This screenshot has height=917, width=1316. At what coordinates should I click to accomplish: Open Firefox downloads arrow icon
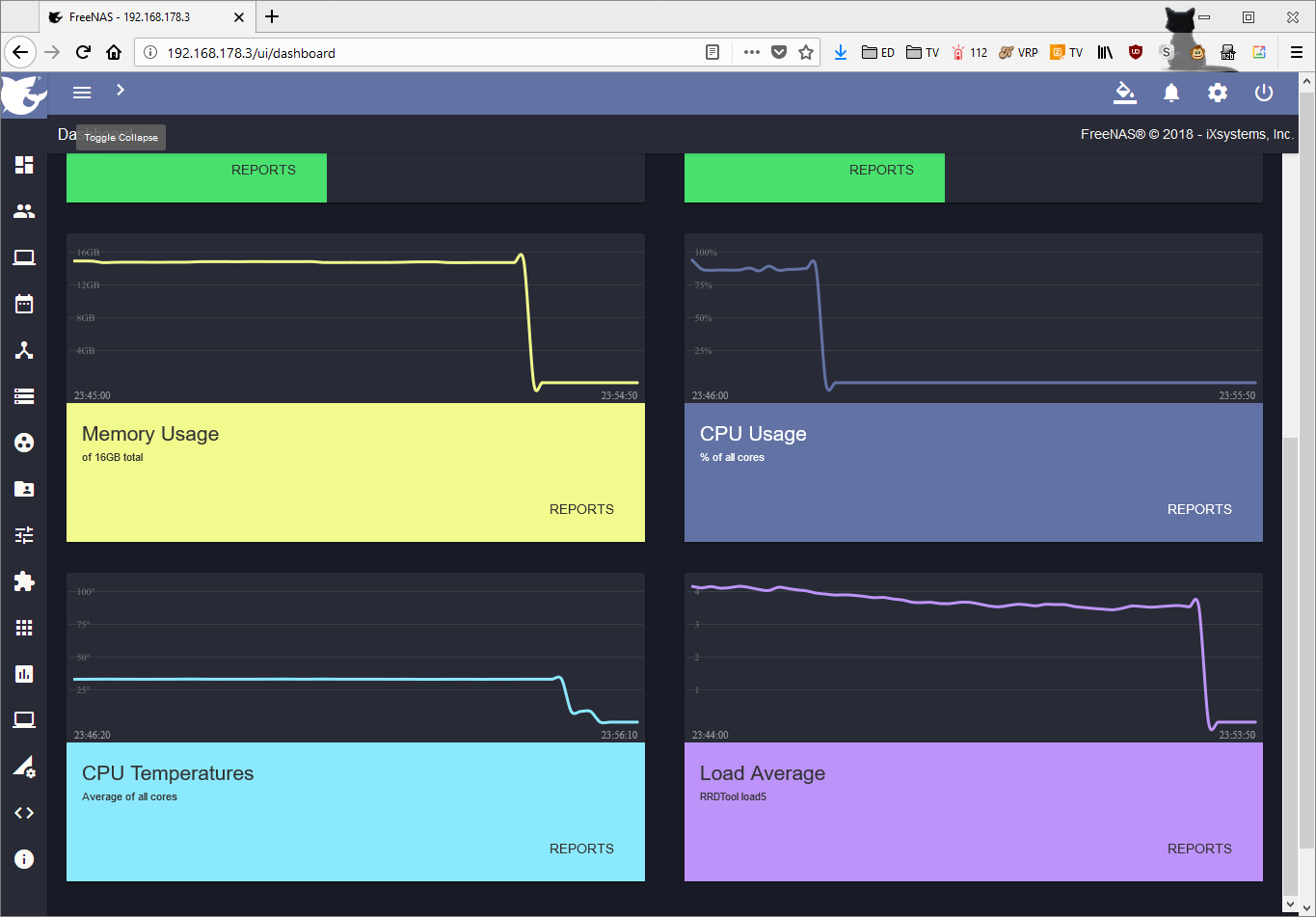841,52
